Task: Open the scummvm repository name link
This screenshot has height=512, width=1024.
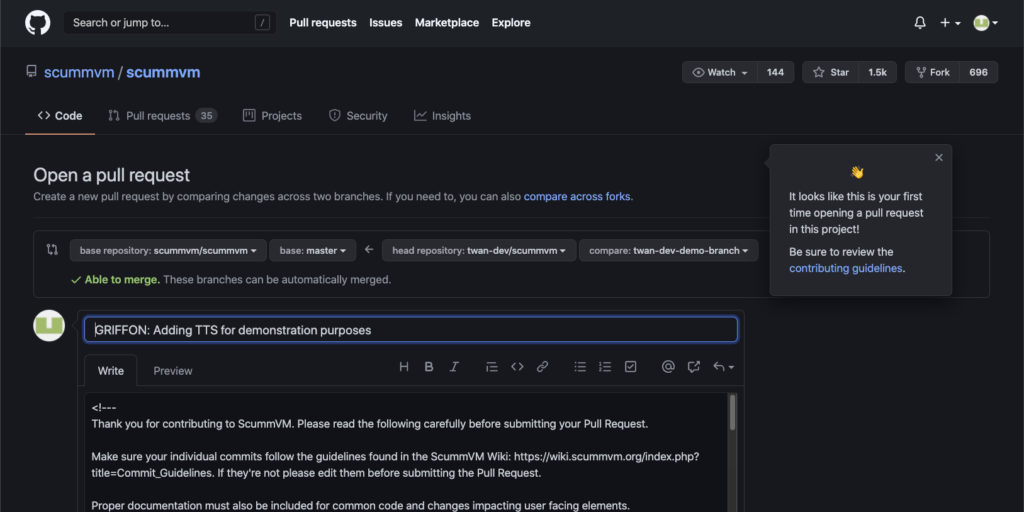Action: click(163, 72)
